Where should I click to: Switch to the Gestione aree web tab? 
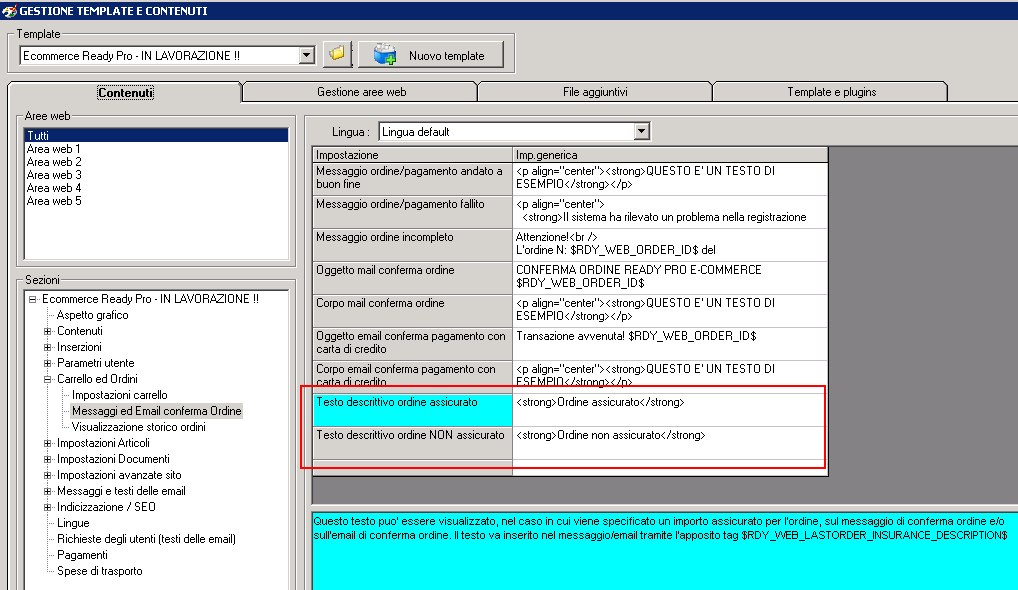pos(362,92)
